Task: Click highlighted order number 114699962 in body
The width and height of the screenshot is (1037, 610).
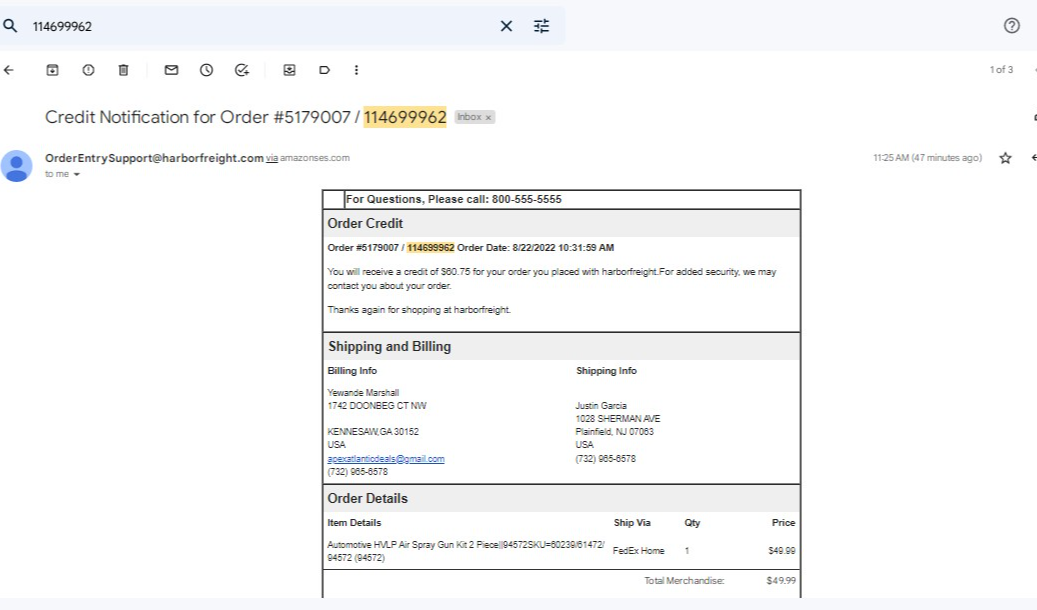Action: point(431,247)
